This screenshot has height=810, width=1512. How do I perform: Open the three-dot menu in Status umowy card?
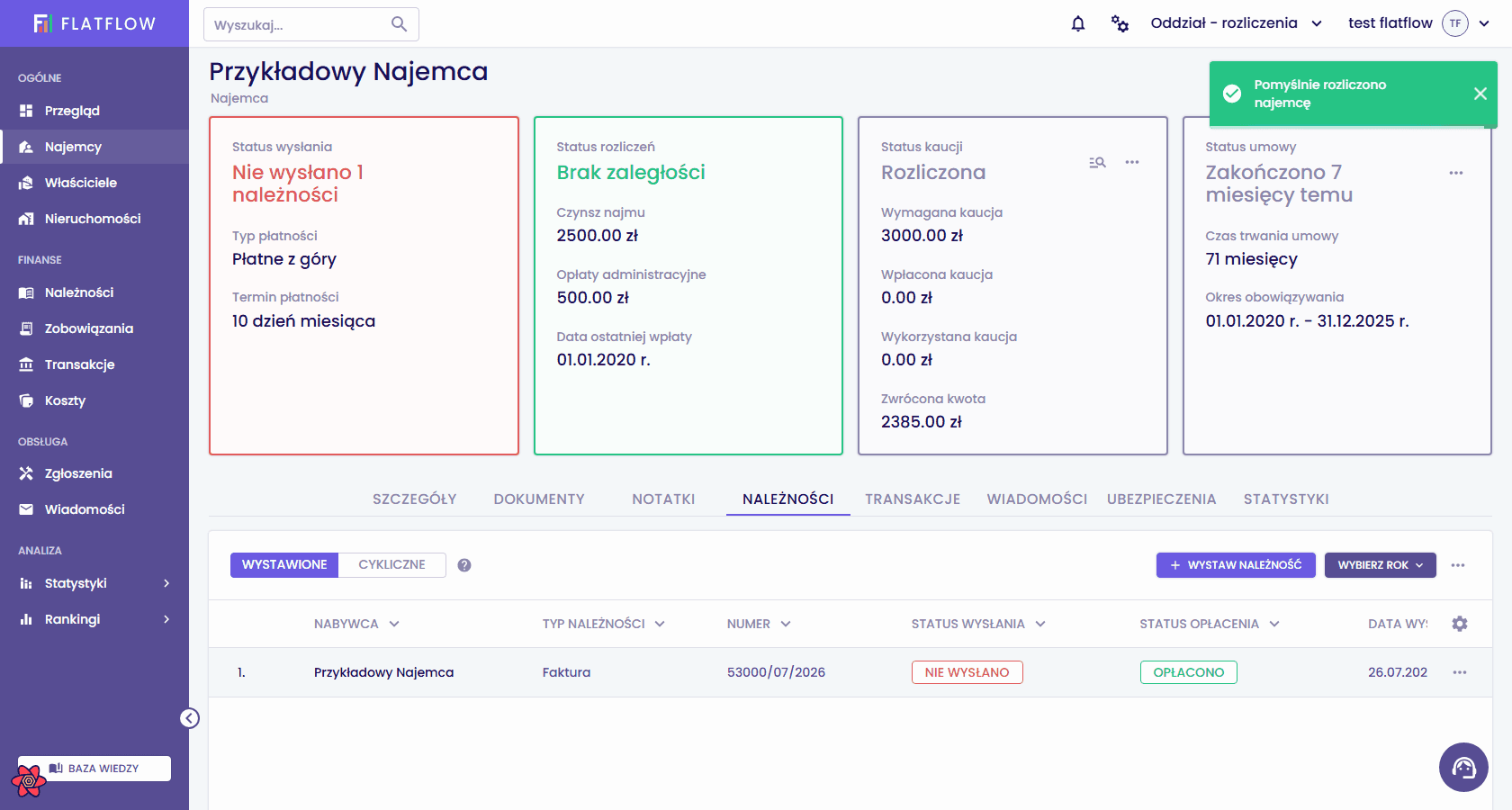click(1456, 173)
